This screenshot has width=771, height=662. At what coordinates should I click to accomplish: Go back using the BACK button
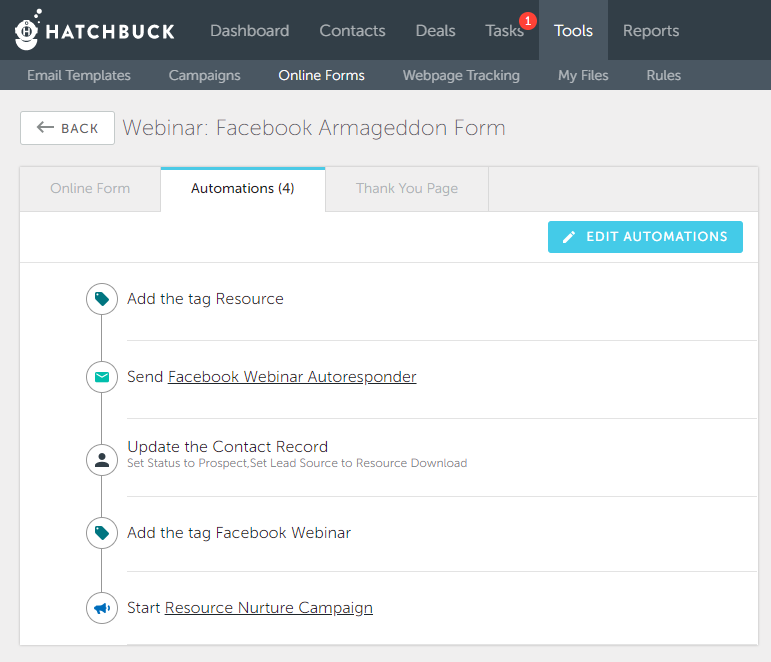point(67,128)
